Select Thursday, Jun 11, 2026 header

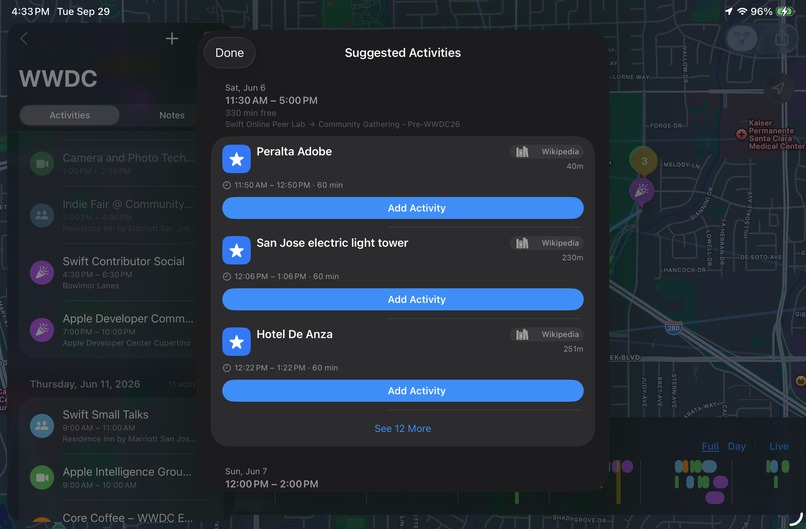click(85, 384)
